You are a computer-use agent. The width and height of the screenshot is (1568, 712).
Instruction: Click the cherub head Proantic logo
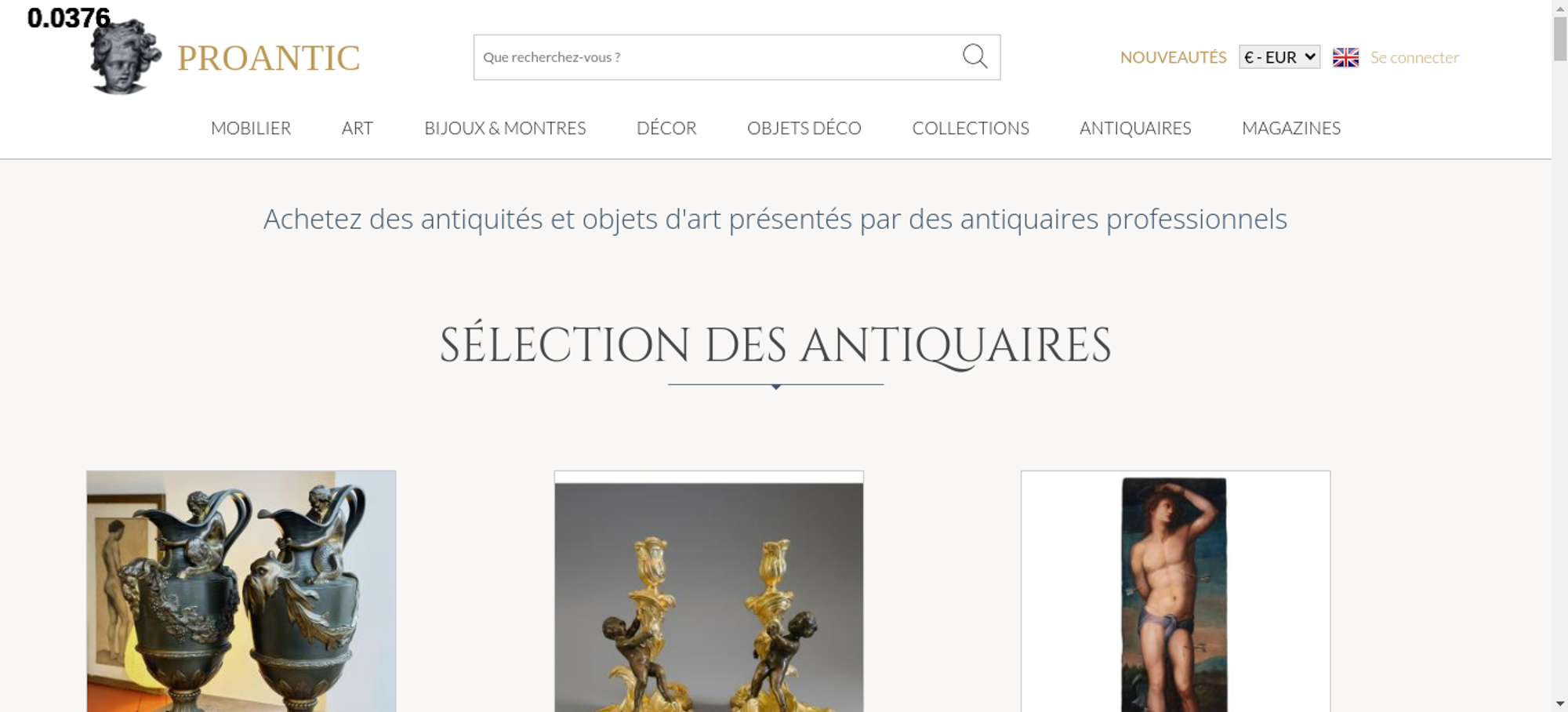point(125,56)
